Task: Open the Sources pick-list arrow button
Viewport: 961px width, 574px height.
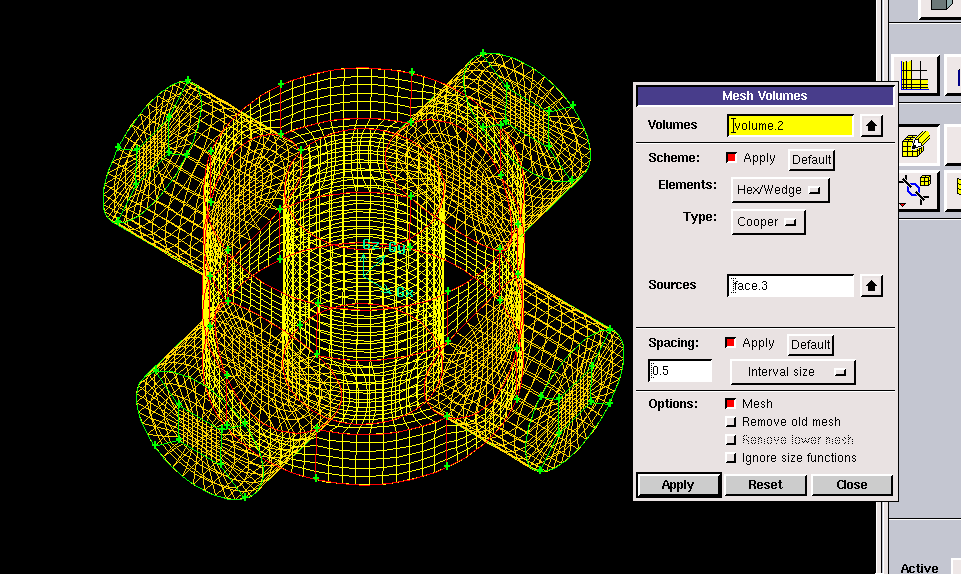Action: pos(872,286)
